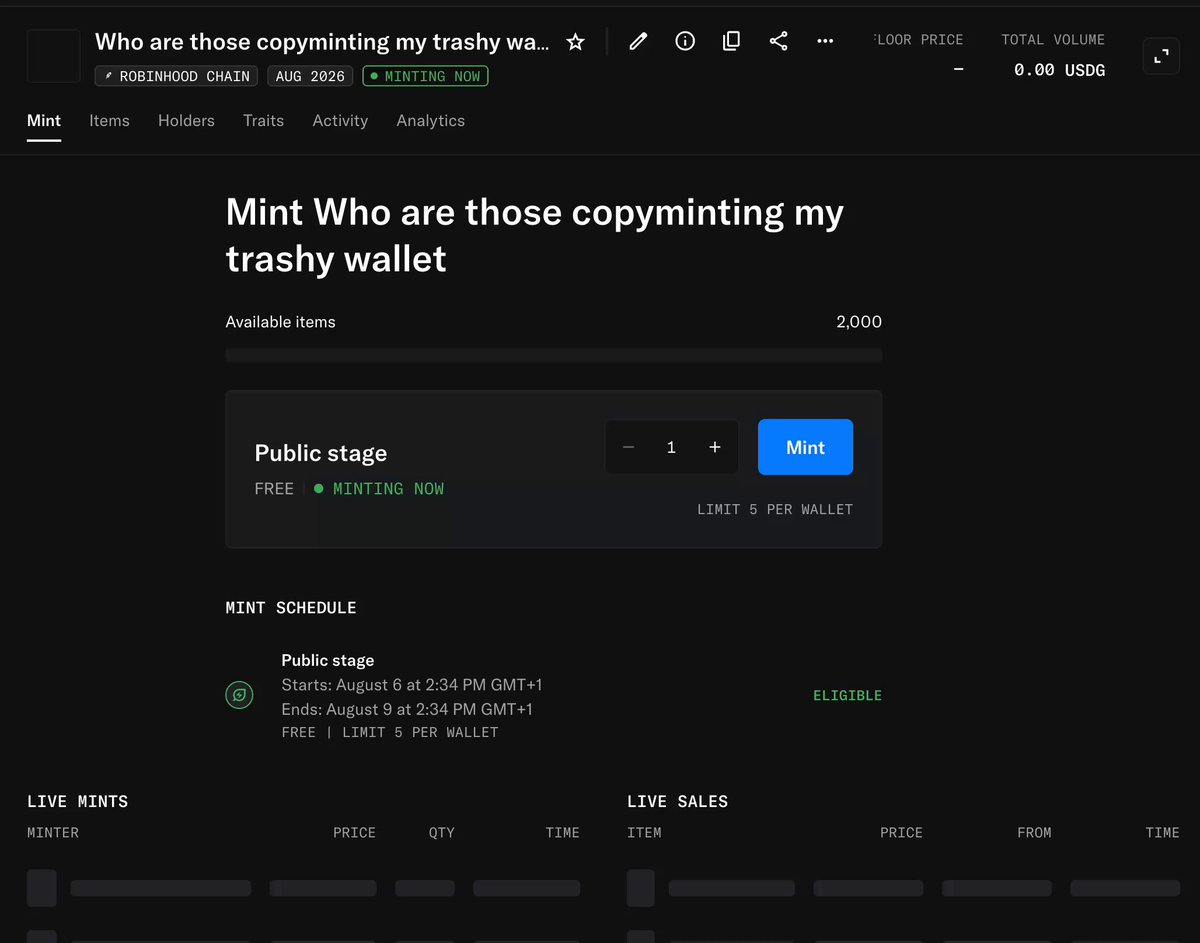This screenshot has height=943, width=1200.
Task: Click the LIVE MINTS heading
Action: 78,802
